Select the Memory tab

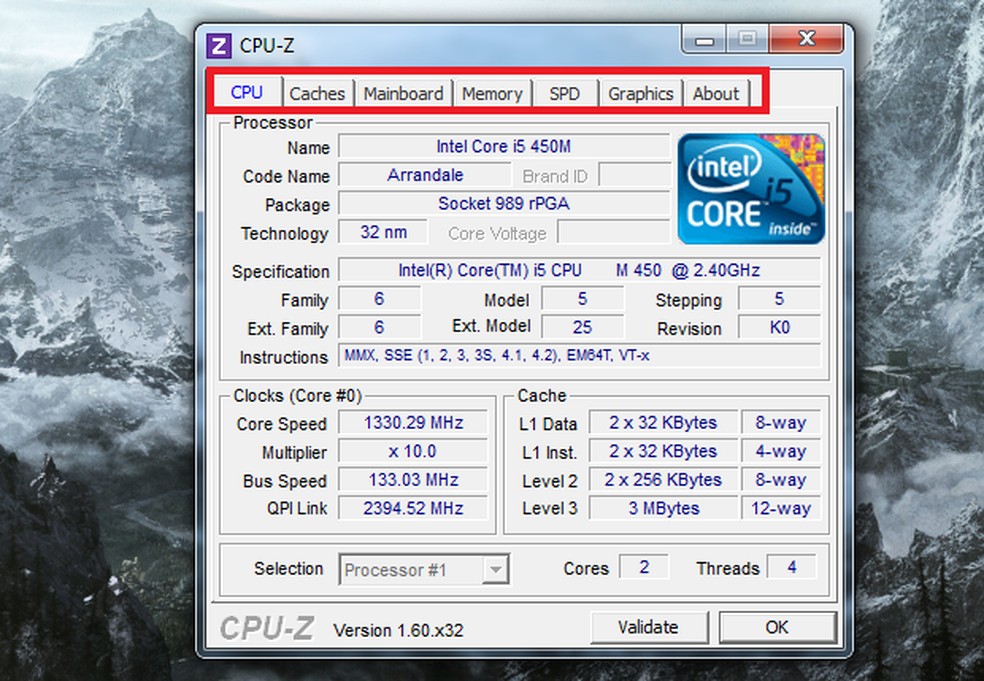point(493,94)
